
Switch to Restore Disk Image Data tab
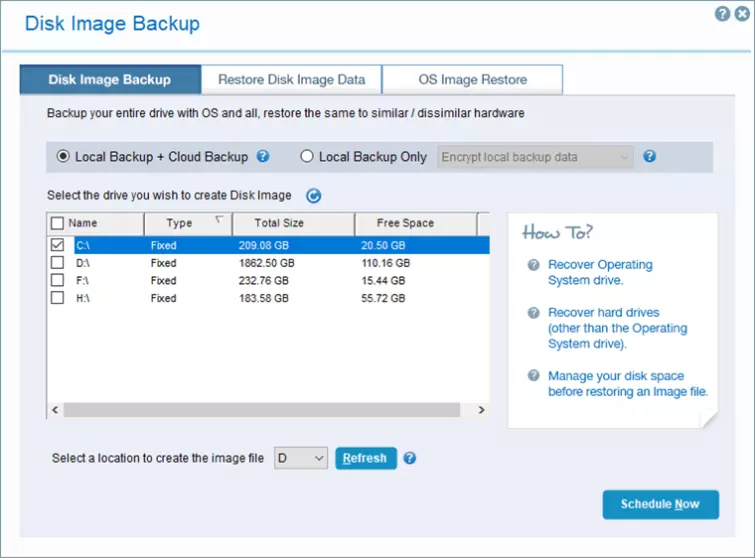291,79
